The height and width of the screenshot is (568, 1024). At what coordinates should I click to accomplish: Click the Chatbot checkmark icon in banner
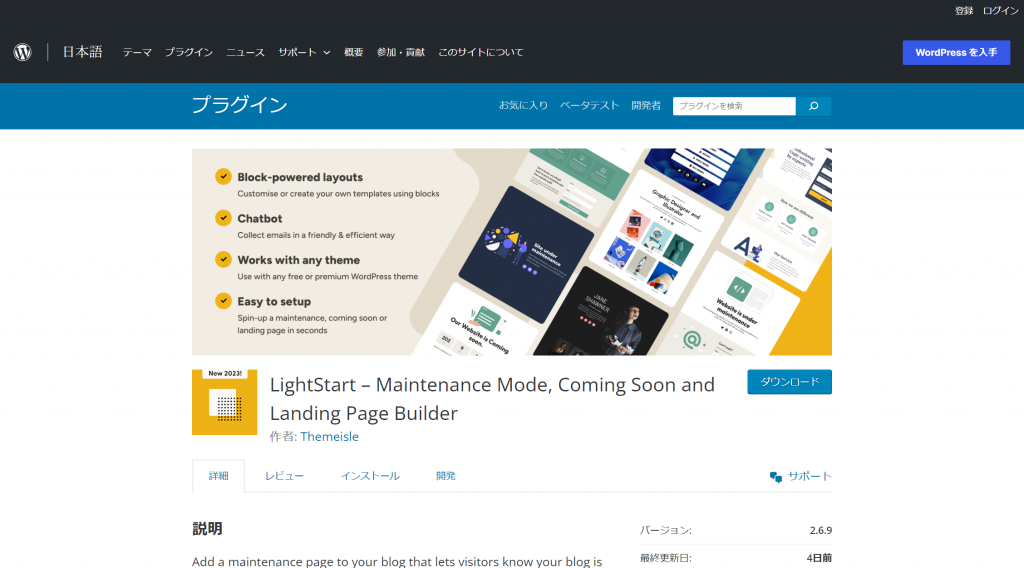point(223,218)
